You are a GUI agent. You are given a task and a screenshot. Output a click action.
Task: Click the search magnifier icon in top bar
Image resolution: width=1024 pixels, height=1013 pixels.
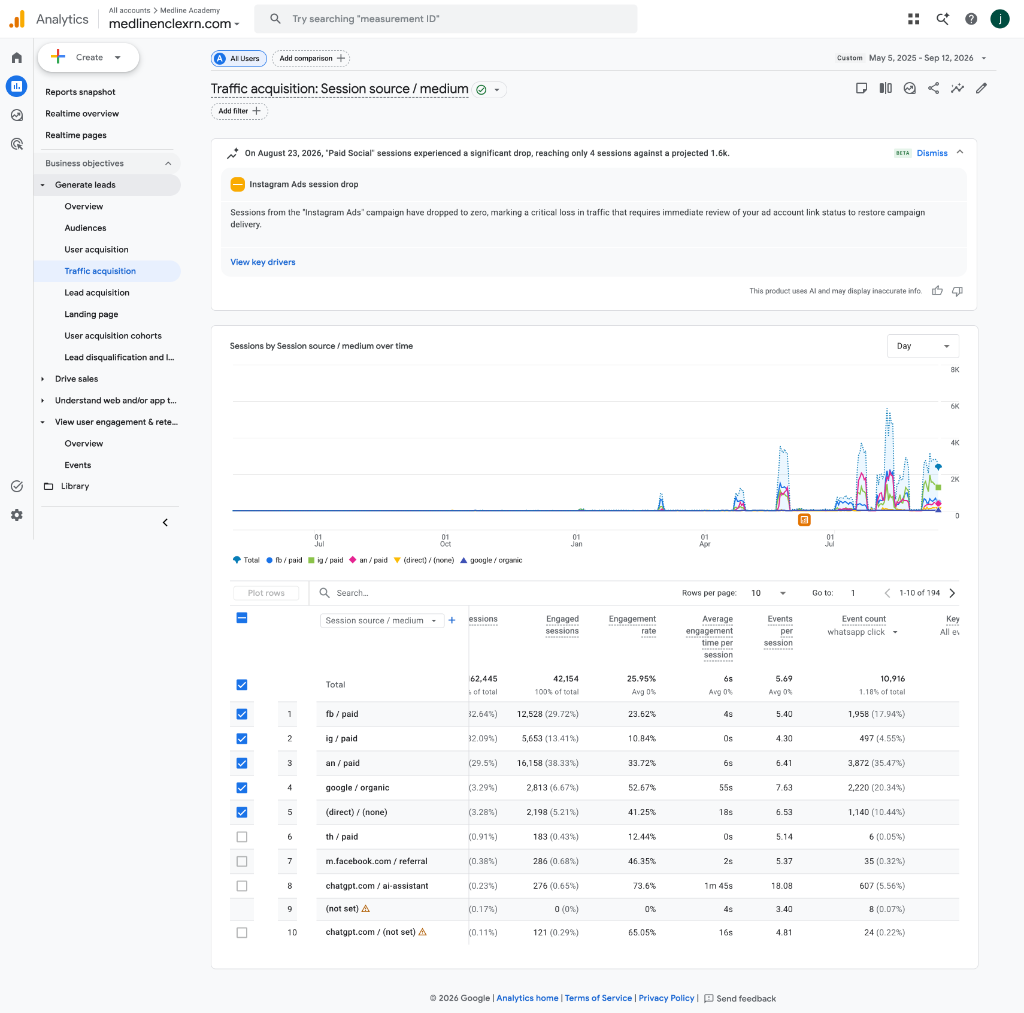276,19
